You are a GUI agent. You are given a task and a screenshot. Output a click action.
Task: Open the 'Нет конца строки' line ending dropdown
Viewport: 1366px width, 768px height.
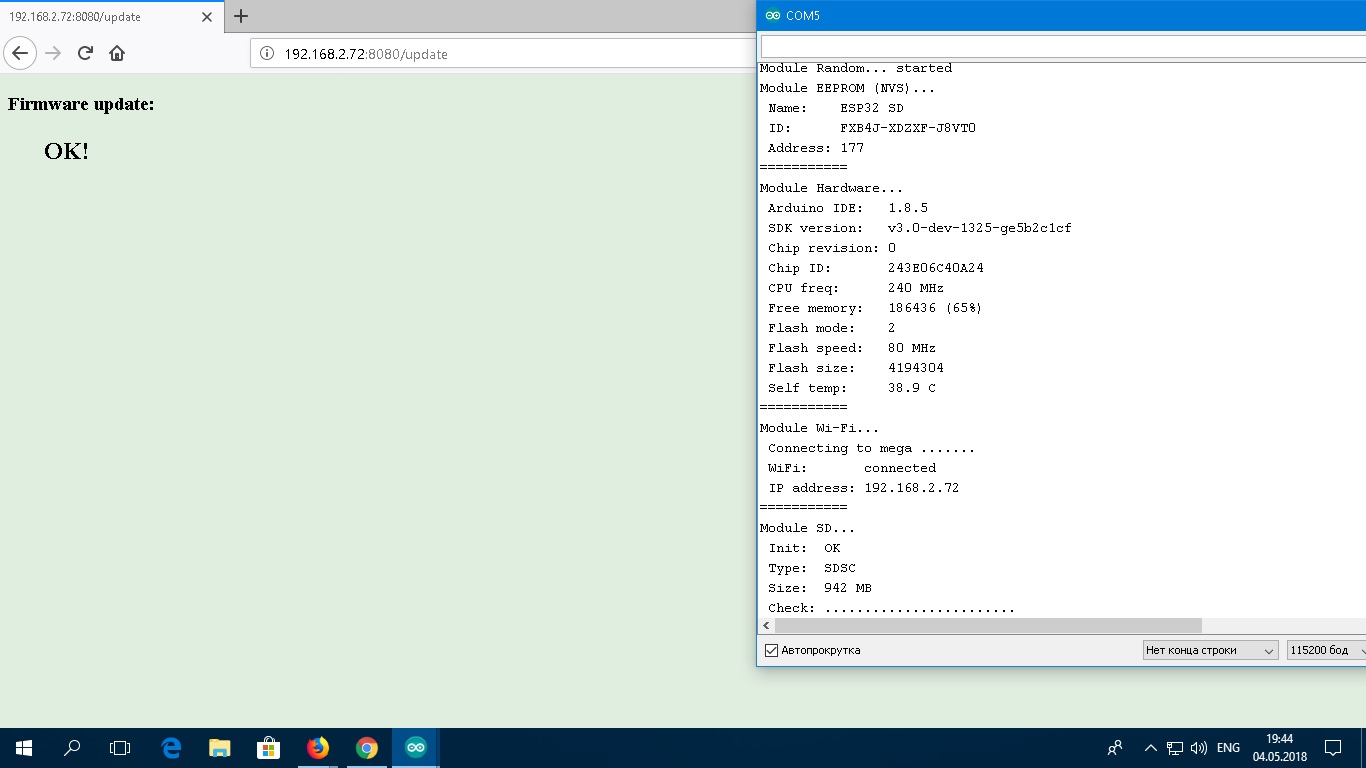point(1210,650)
